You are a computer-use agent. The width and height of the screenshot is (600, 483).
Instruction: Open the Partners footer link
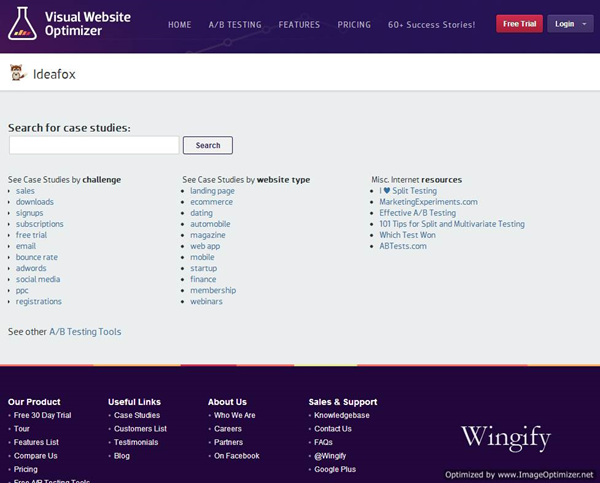[228, 442]
